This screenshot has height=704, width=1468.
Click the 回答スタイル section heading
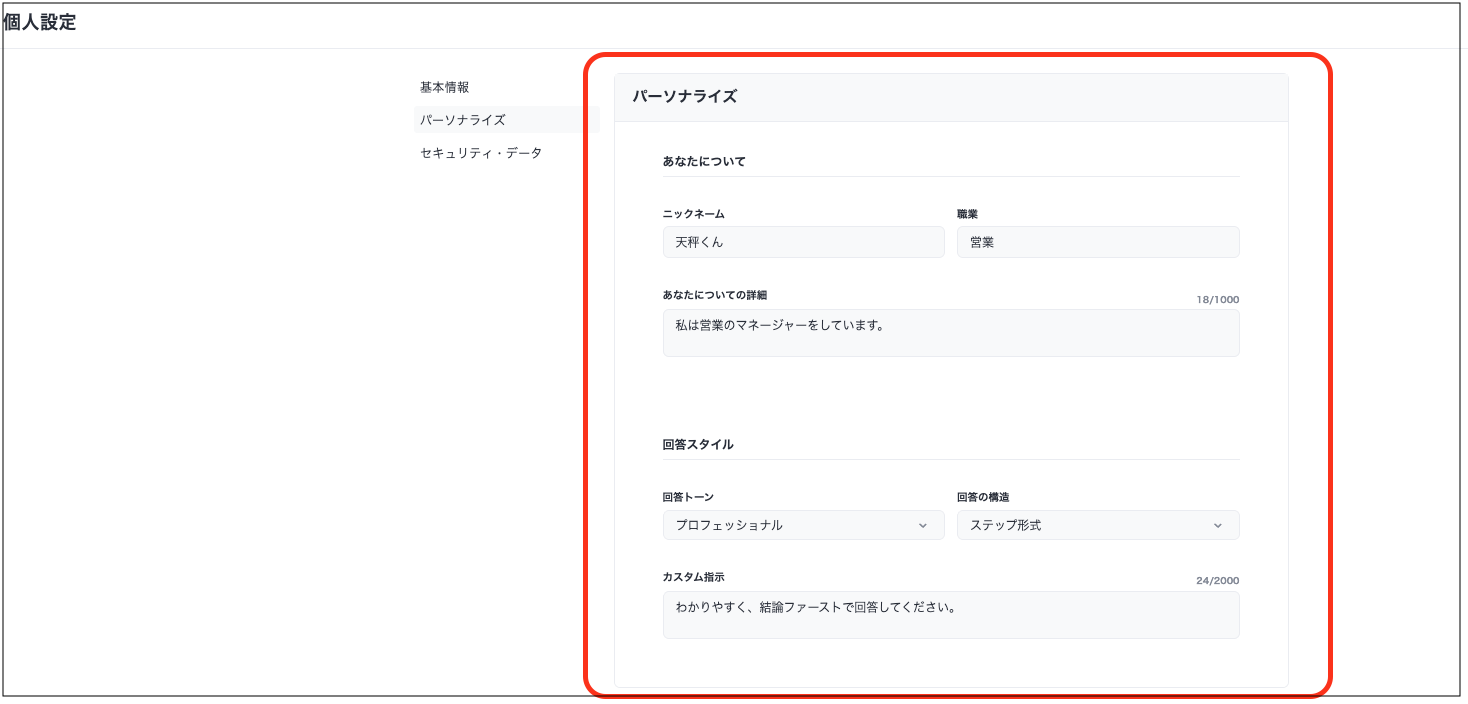click(698, 444)
